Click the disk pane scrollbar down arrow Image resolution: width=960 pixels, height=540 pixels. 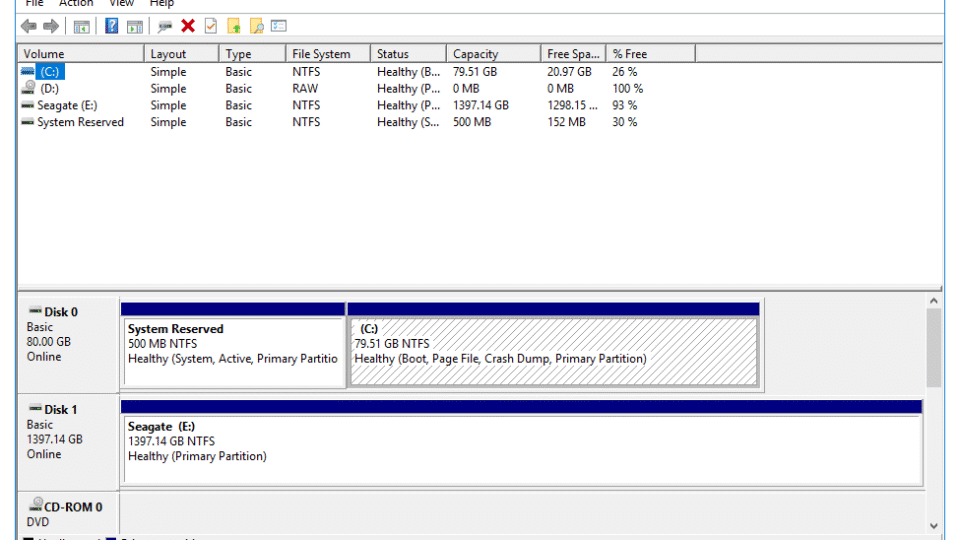[934, 526]
